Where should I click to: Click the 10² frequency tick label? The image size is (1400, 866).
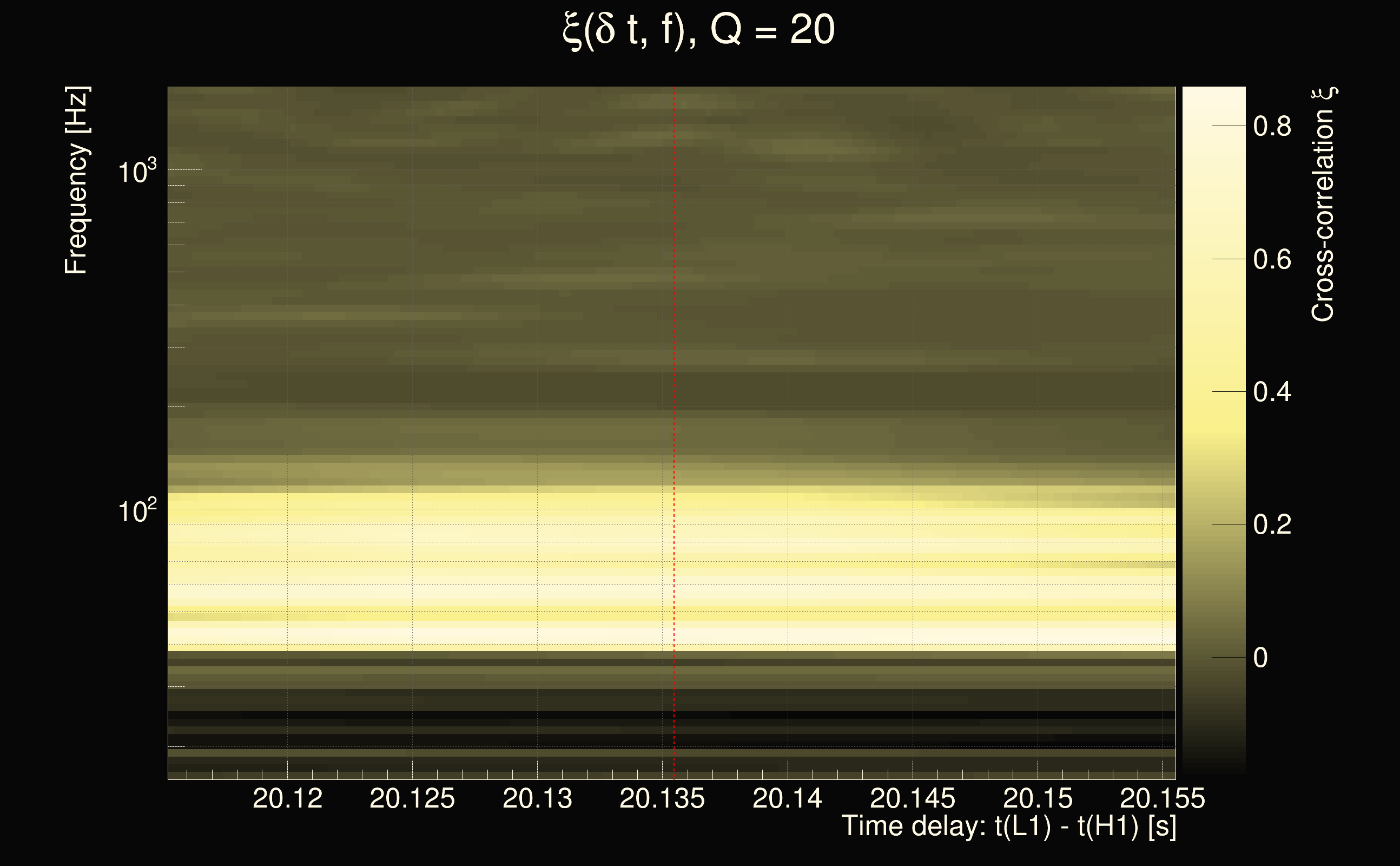(x=136, y=510)
